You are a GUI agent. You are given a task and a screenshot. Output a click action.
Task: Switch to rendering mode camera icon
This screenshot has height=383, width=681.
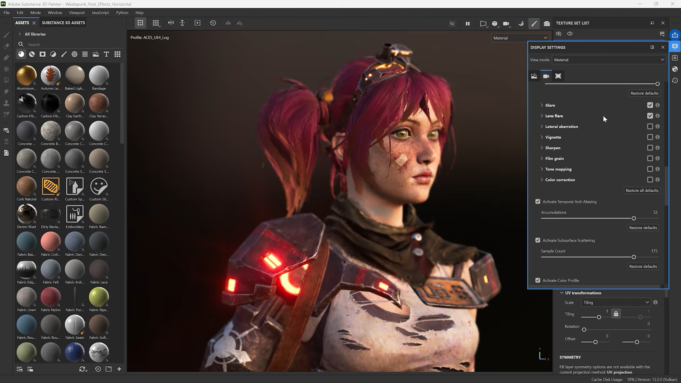(x=547, y=23)
